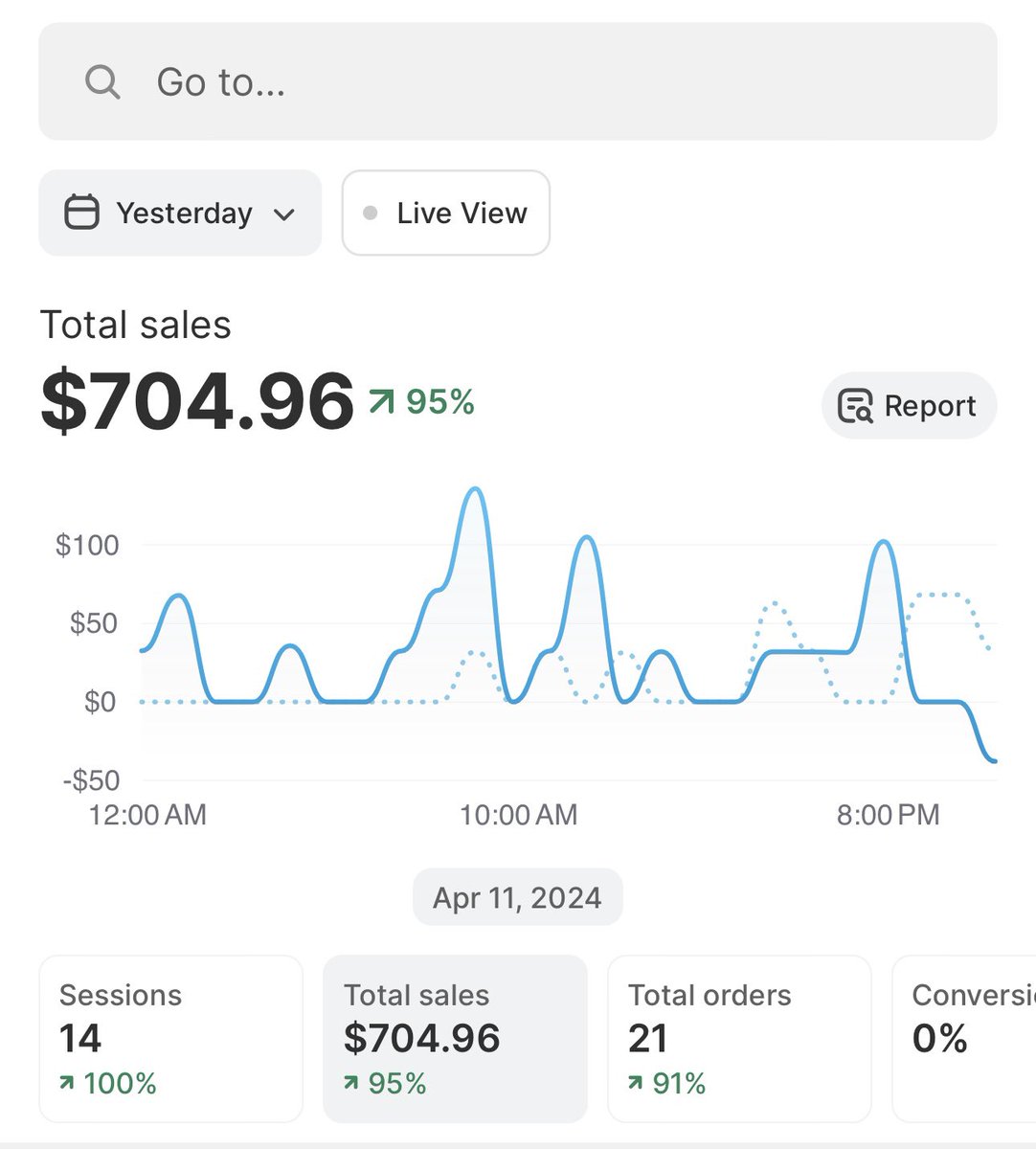The width and height of the screenshot is (1036, 1149).
Task: Click the trend arrow in Total sales card
Action: tap(351, 1084)
